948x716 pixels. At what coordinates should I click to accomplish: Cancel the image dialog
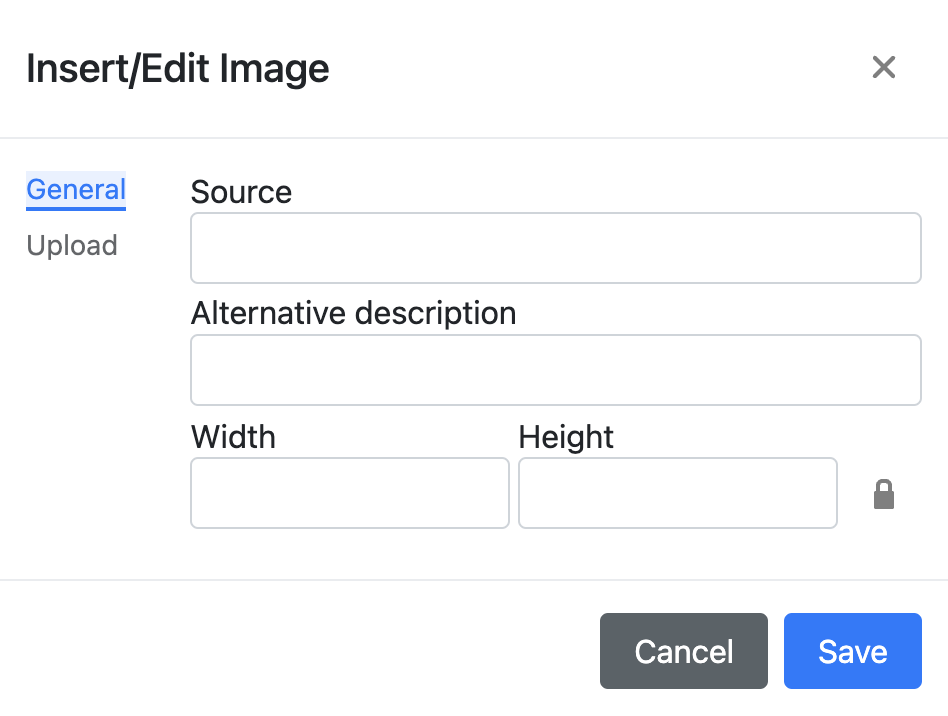click(x=684, y=651)
